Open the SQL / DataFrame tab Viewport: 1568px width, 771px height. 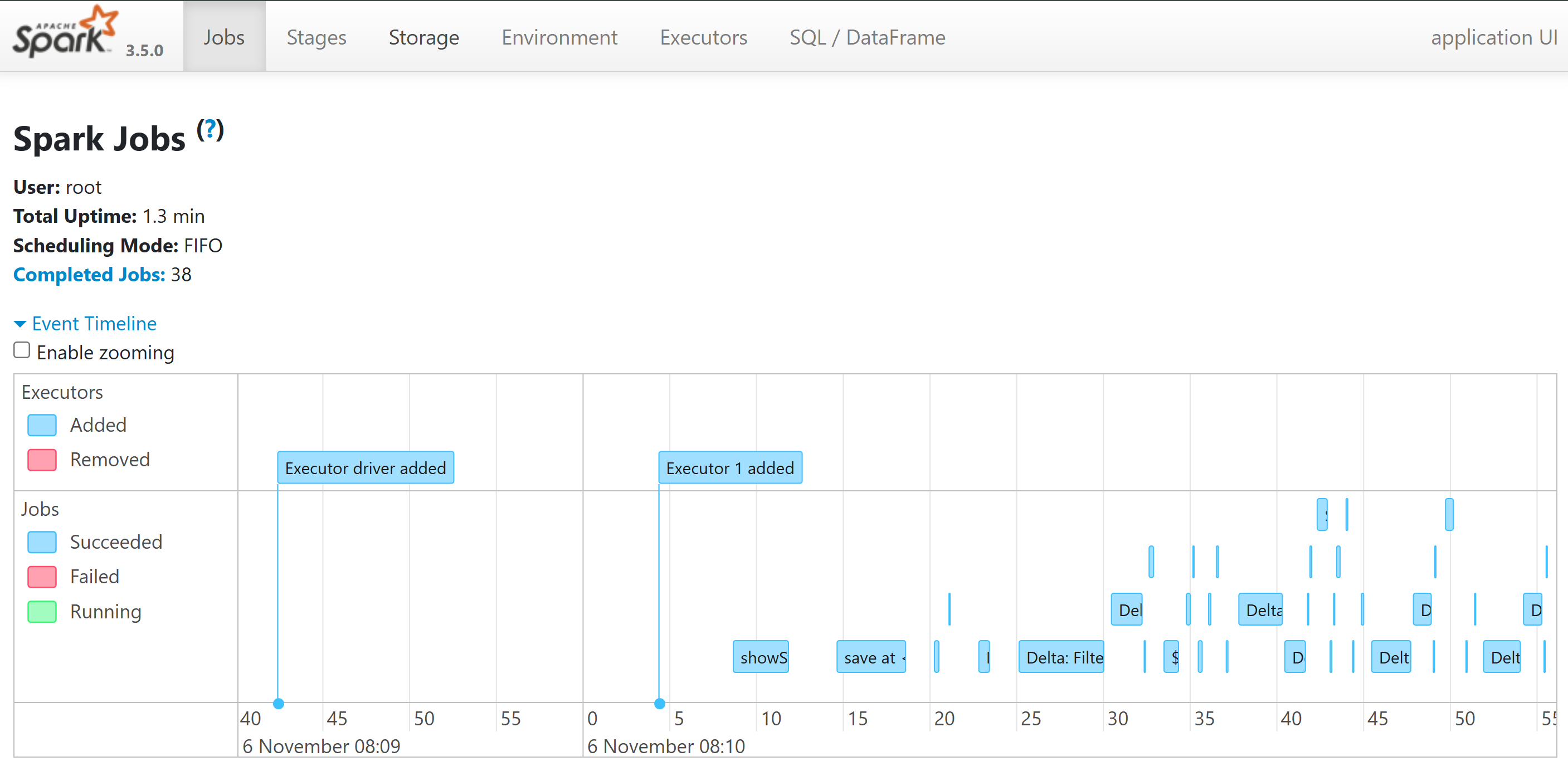868,37
